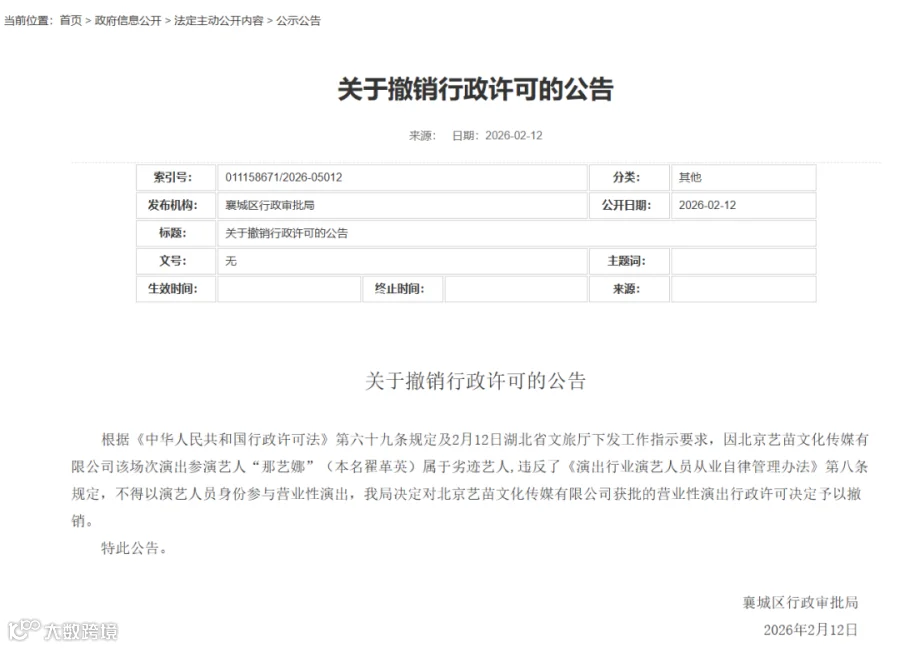Click the page title 关于撤销行政许可的公告
Image resolution: width=900 pixels, height=648 pixels.
[478, 88]
